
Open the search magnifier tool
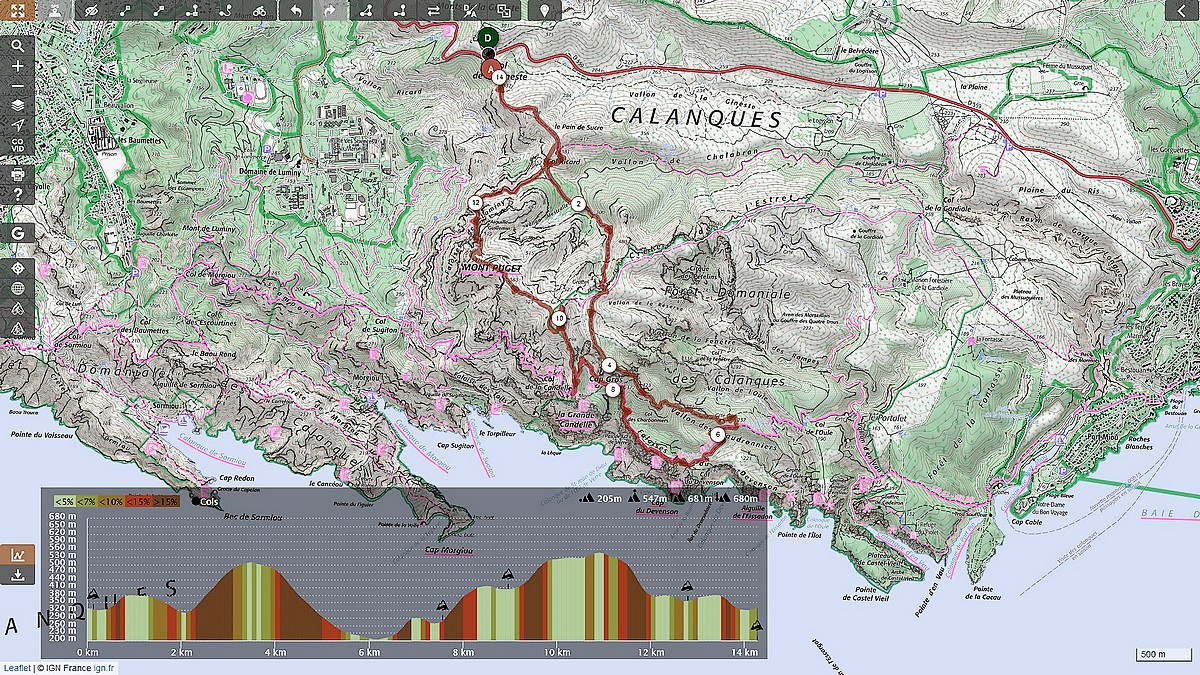tap(18, 46)
